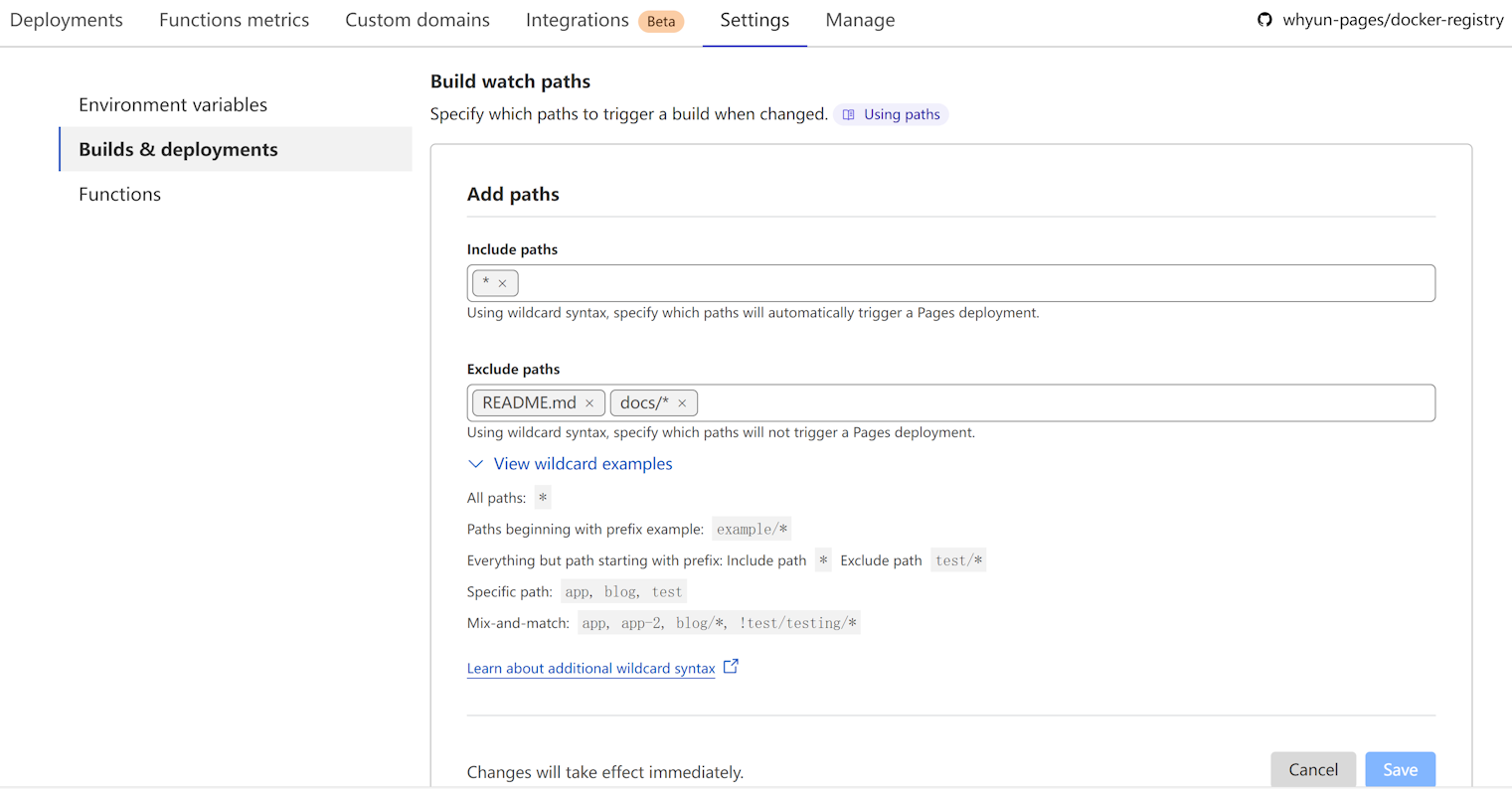Remove the README.md exclude path tag

pyautogui.click(x=589, y=403)
